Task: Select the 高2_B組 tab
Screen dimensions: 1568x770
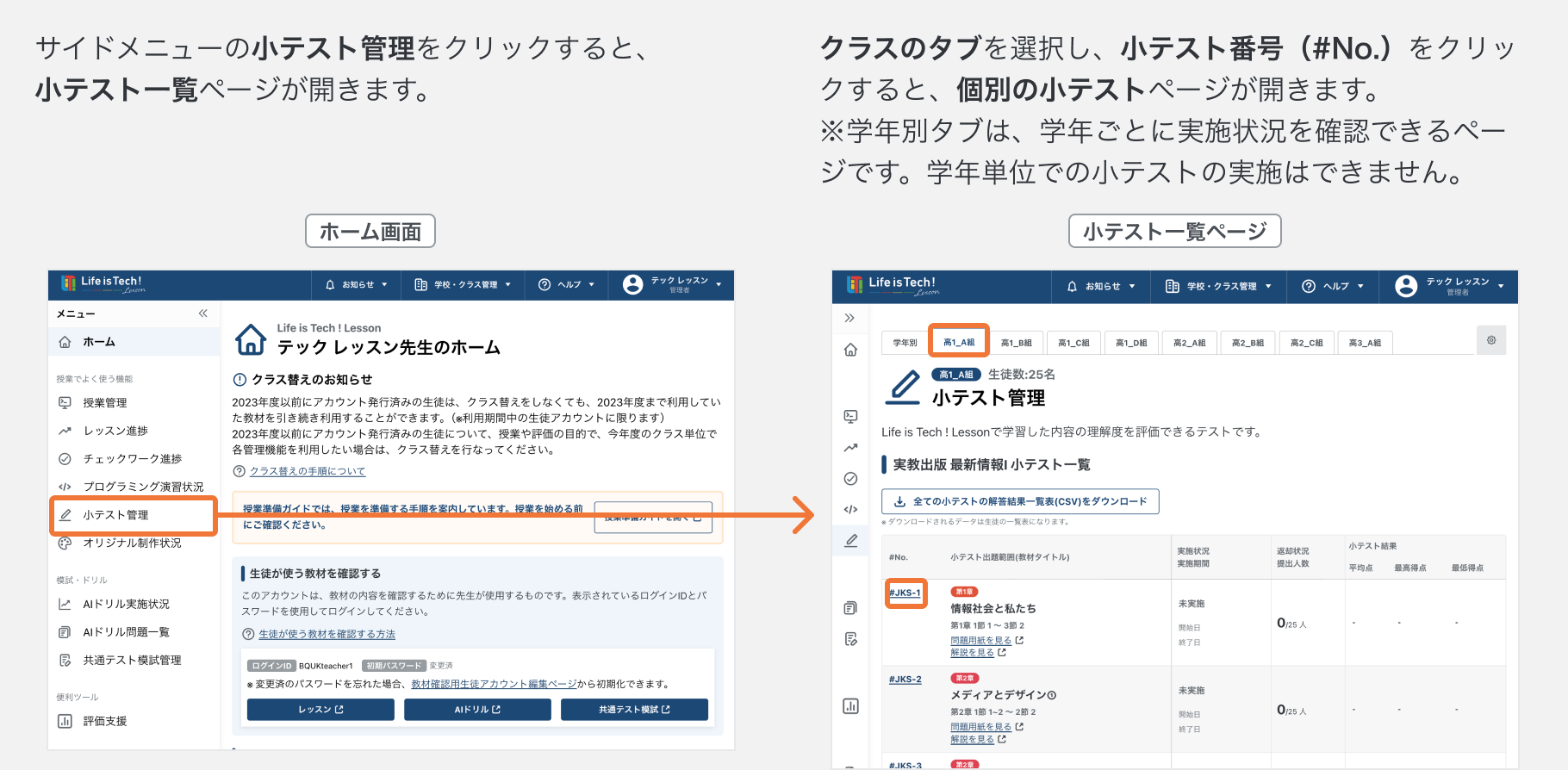Action: (1248, 343)
